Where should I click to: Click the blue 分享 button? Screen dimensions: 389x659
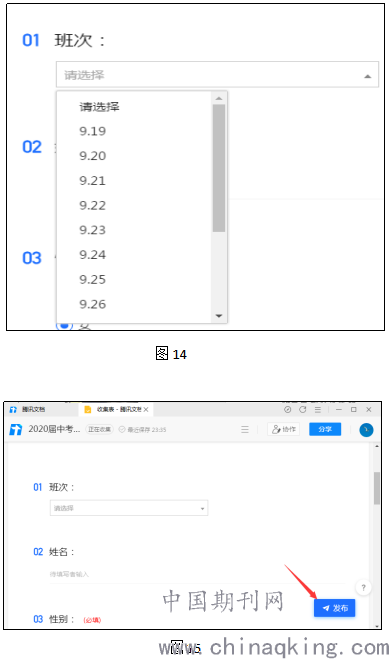[325, 429]
